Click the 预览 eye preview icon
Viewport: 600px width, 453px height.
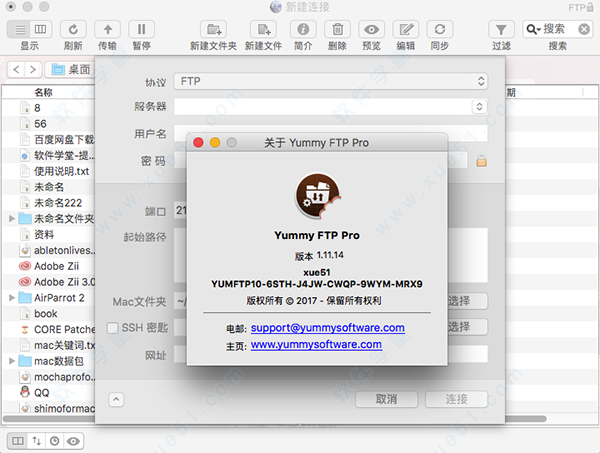[x=371, y=29]
